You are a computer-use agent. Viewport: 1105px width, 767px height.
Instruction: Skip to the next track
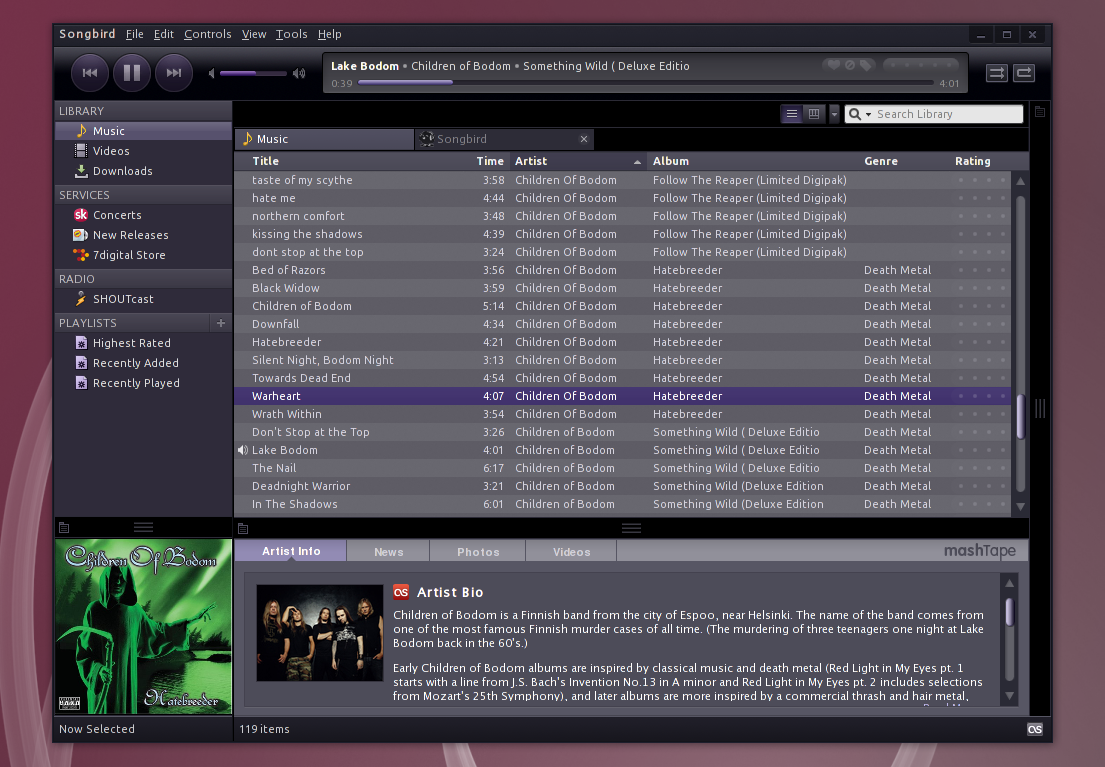173,73
